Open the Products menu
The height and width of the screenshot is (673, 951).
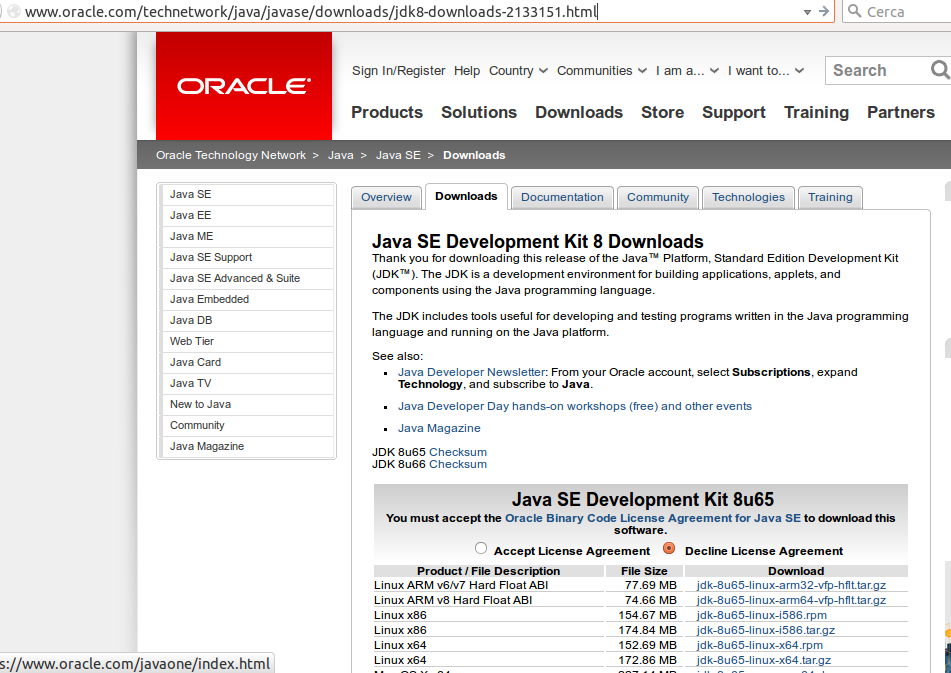tap(387, 112)
